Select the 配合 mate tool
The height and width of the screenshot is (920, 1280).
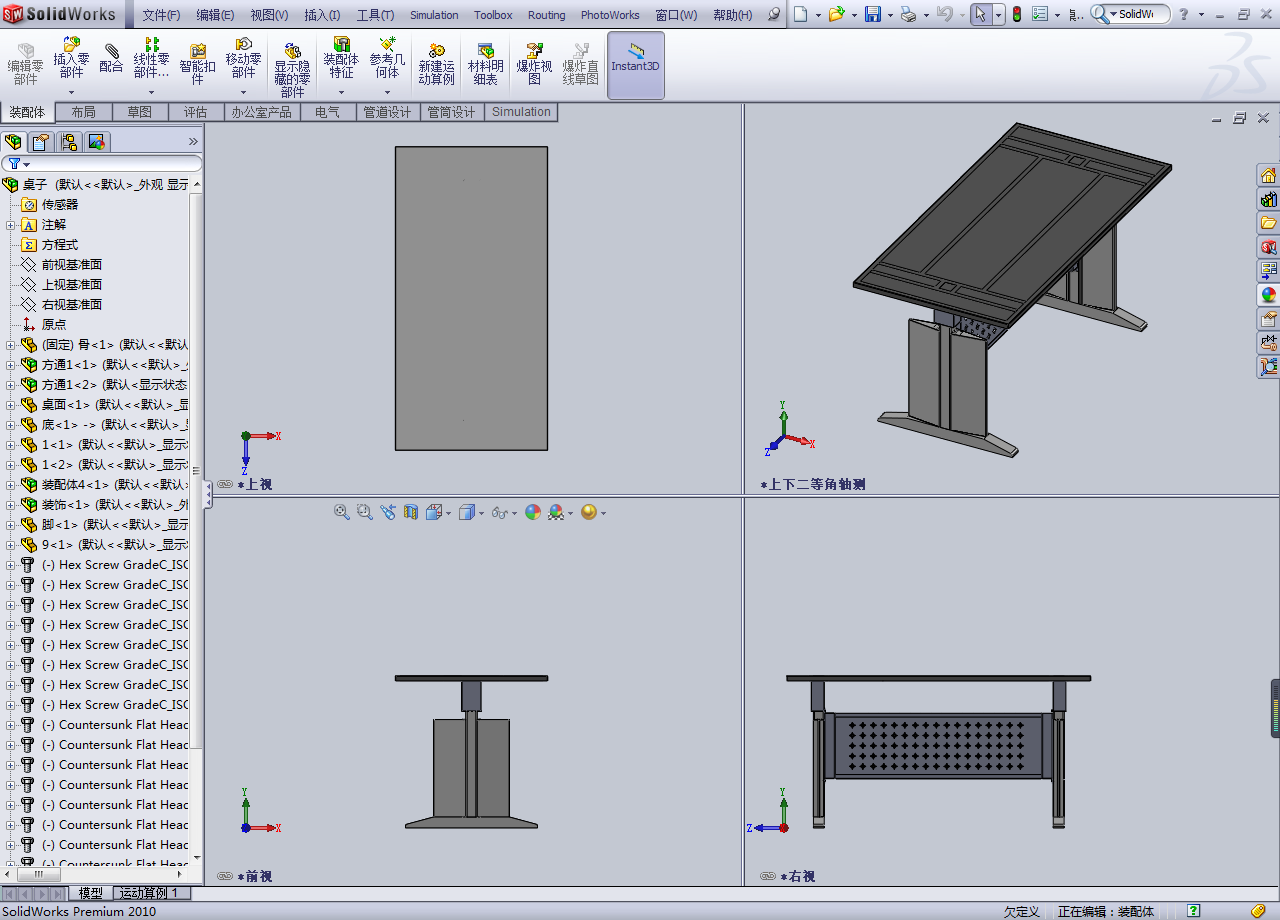(111, 58)
